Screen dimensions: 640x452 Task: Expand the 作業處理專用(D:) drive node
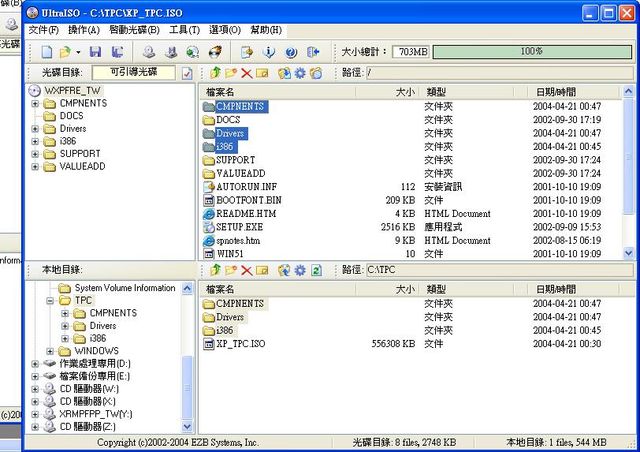pyautogui.click(x=35, y=364)
